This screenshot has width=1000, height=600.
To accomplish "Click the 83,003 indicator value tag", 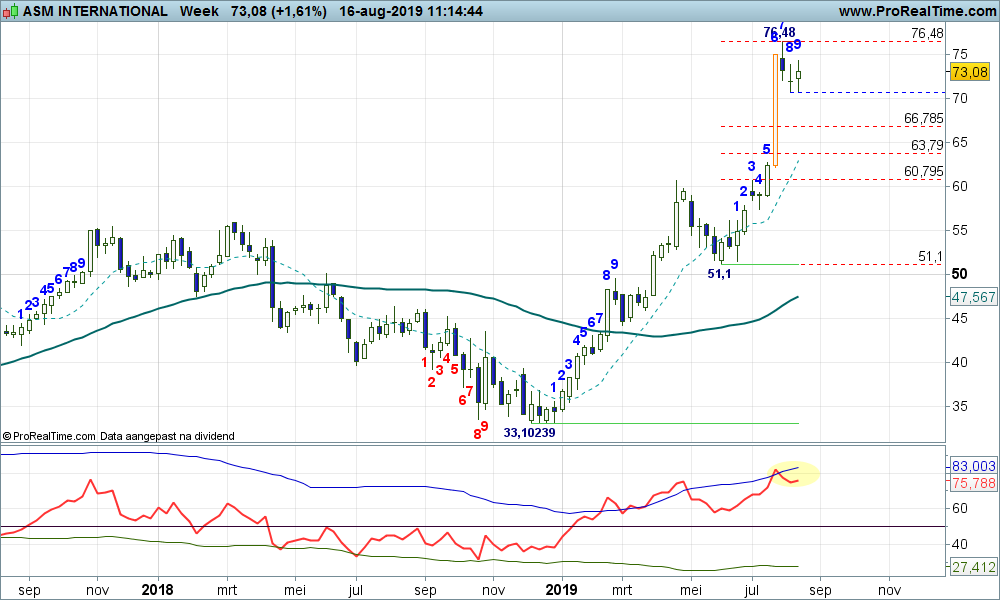I will [973, 466].
